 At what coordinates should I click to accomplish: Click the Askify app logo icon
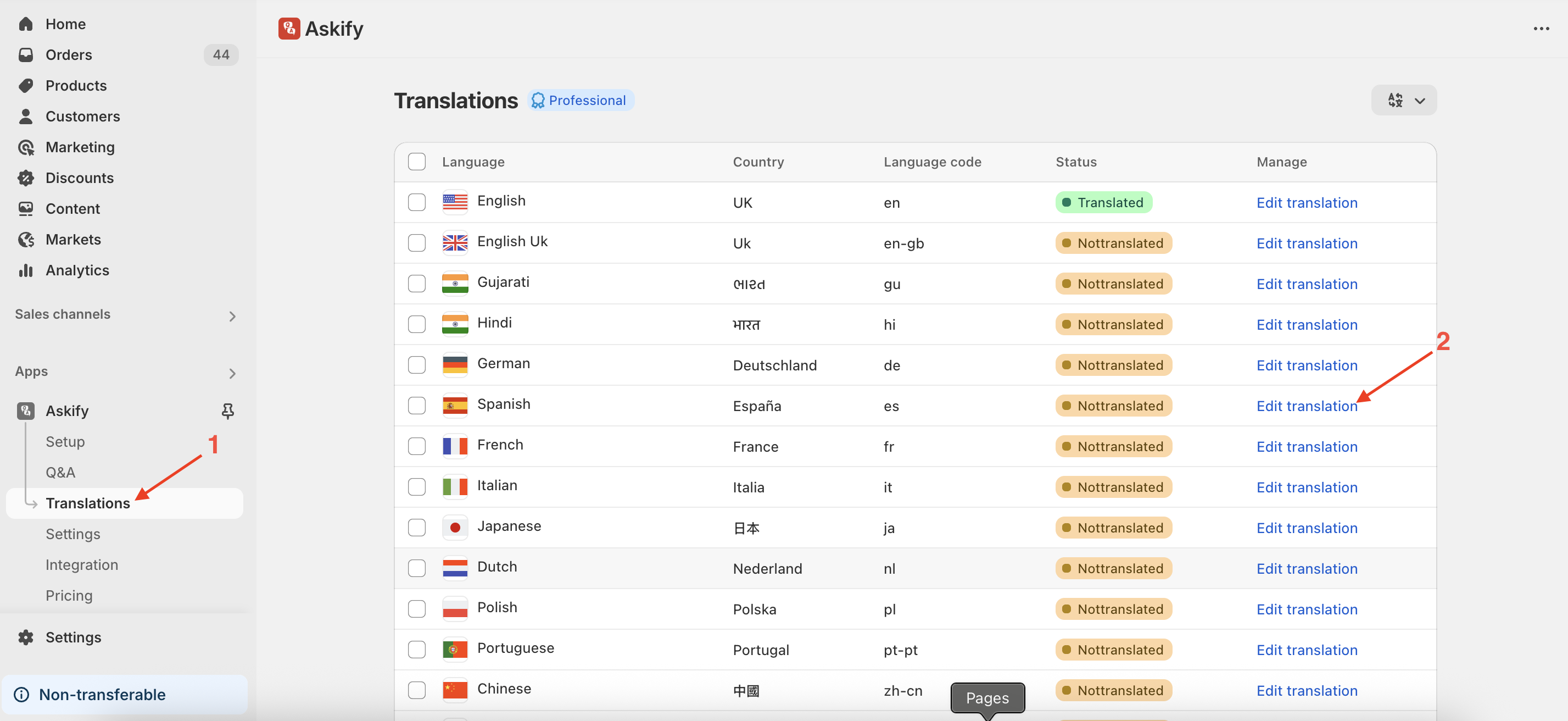coord(289,29)
